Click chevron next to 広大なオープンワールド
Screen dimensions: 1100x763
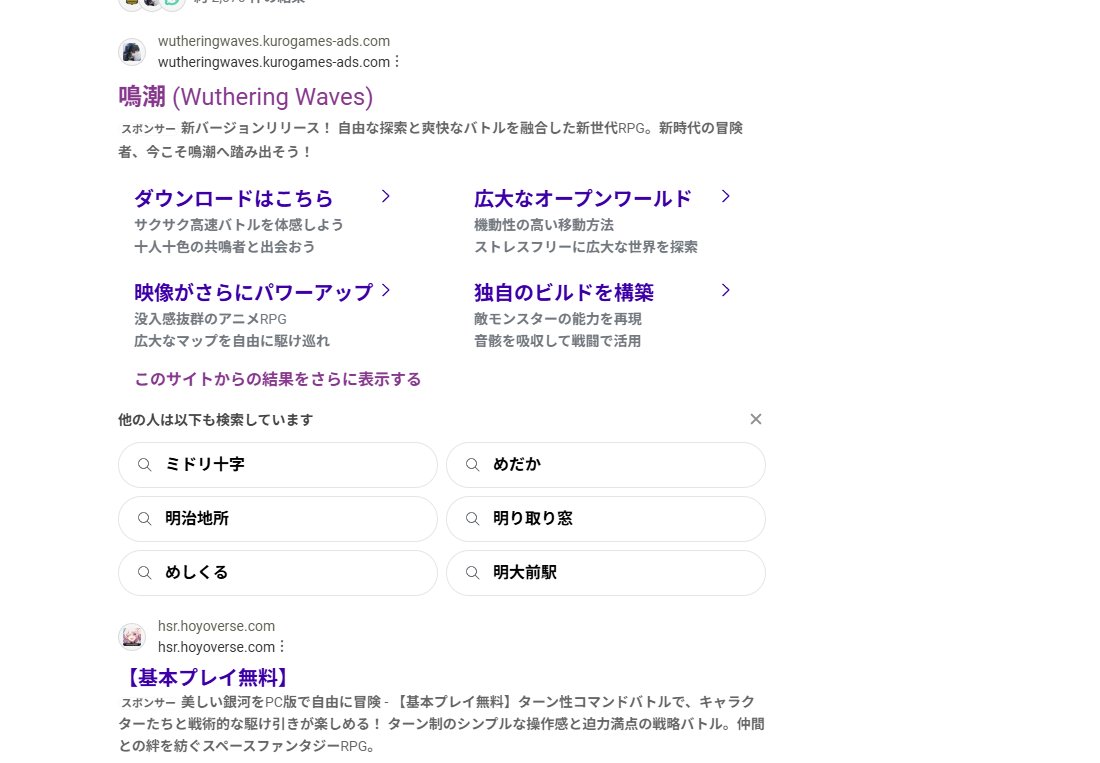point(725,196)
